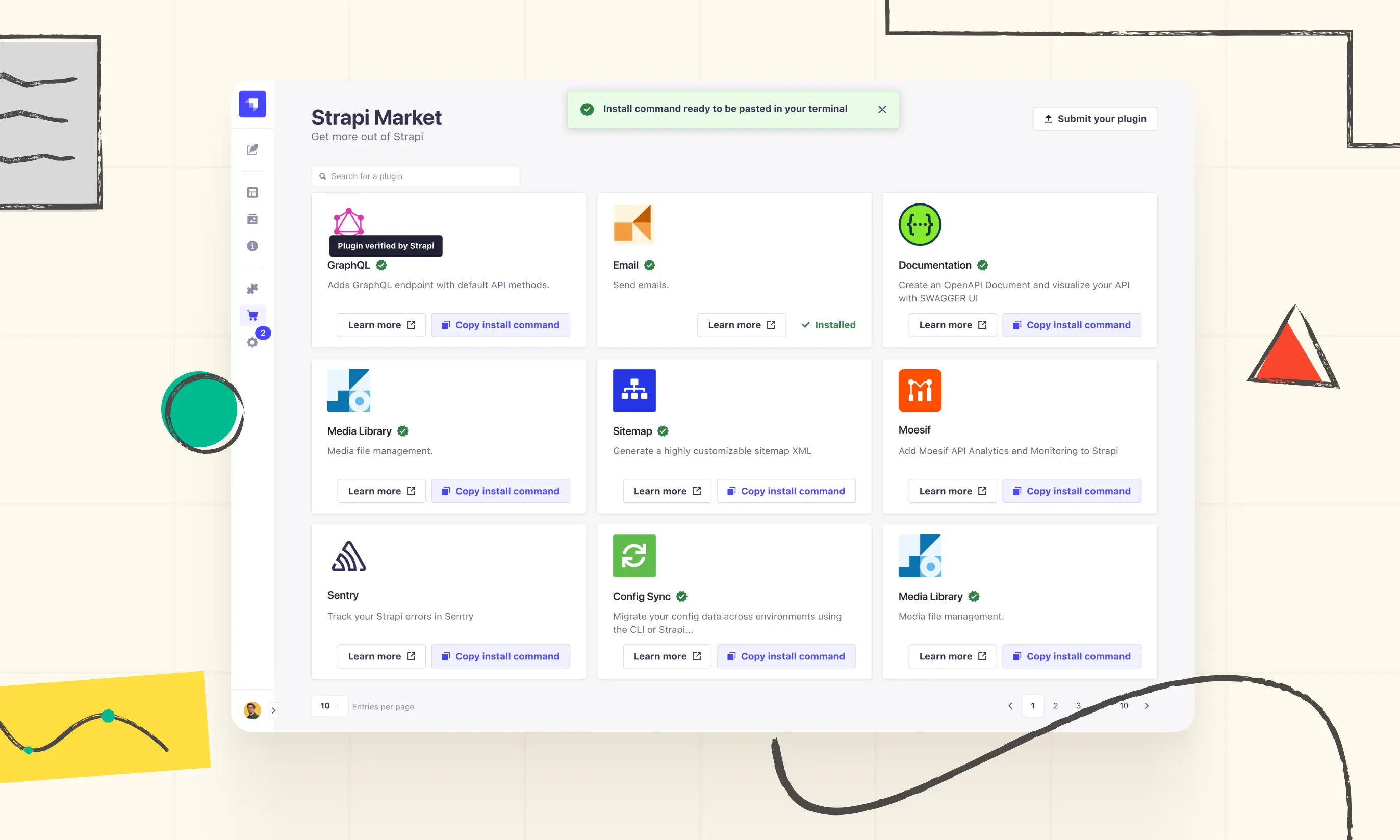Click the Sitemap plugin title
Viewport: 1400px width, 840px height.
(x=632, y=431)
